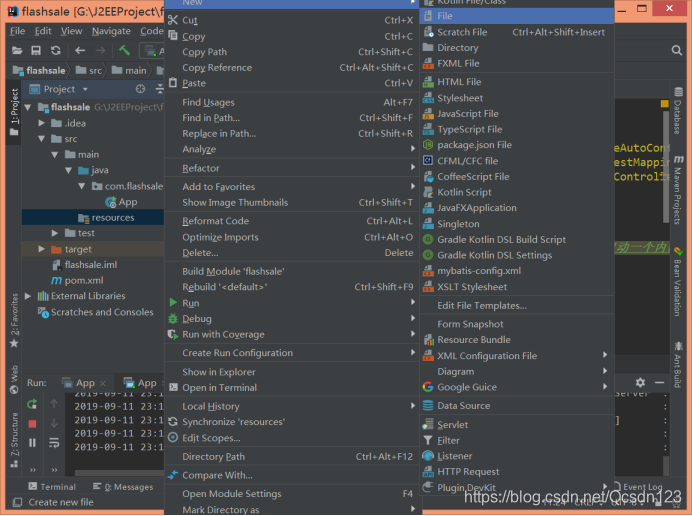Image resolution: width=692 pixels, height=516 pixels.
Task: Click the Open folder toolbar icon
Action: point(17,50)
